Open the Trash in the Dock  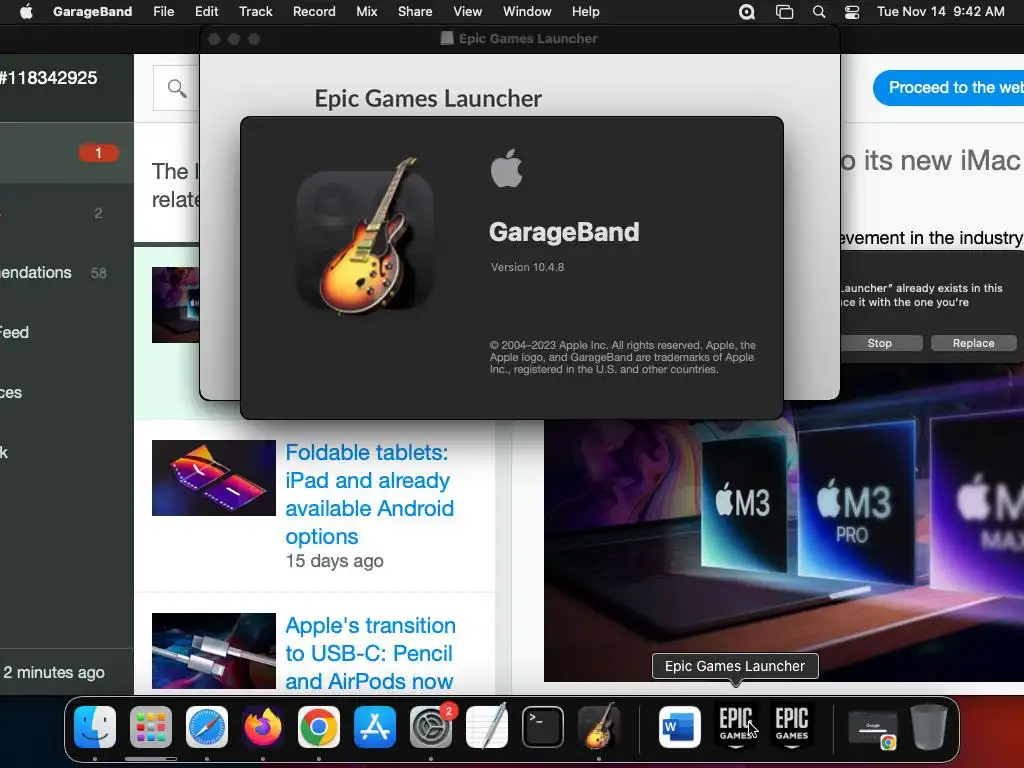929,727
